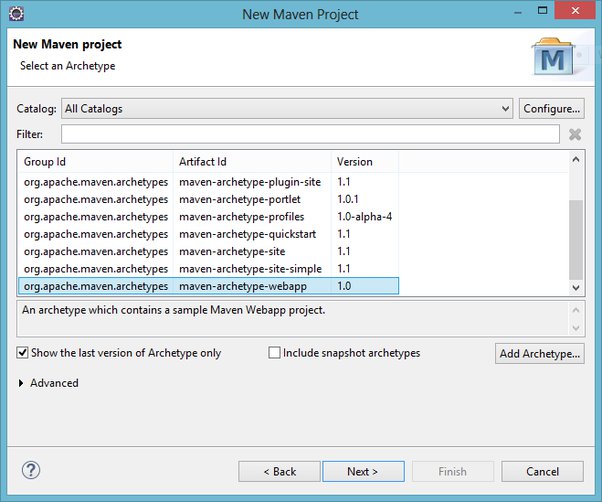Select maven-archetype-site row
This screenshot has width=602, height=502.
tap(208, 251)
